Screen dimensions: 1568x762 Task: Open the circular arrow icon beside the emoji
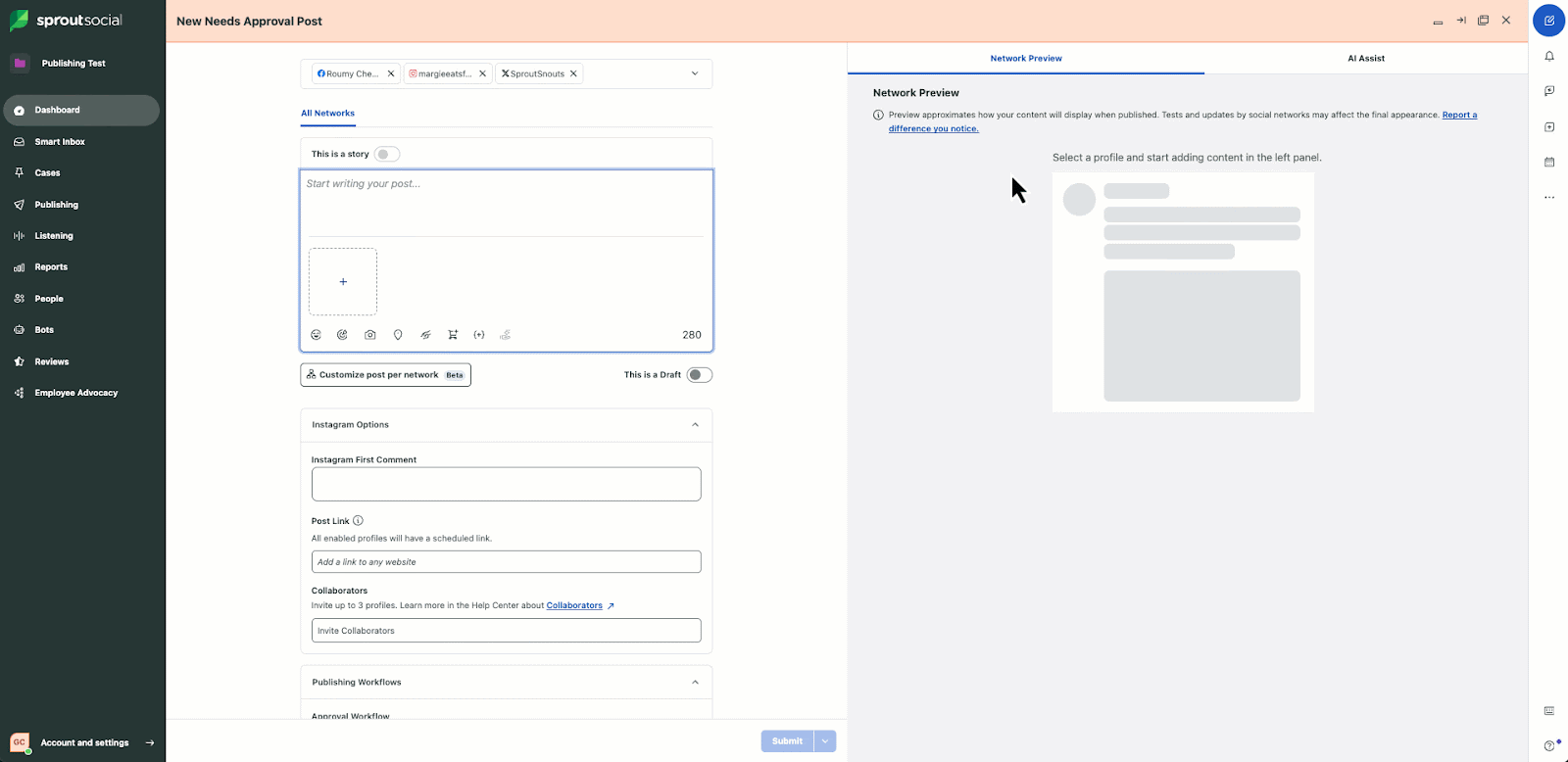(342, 335)
